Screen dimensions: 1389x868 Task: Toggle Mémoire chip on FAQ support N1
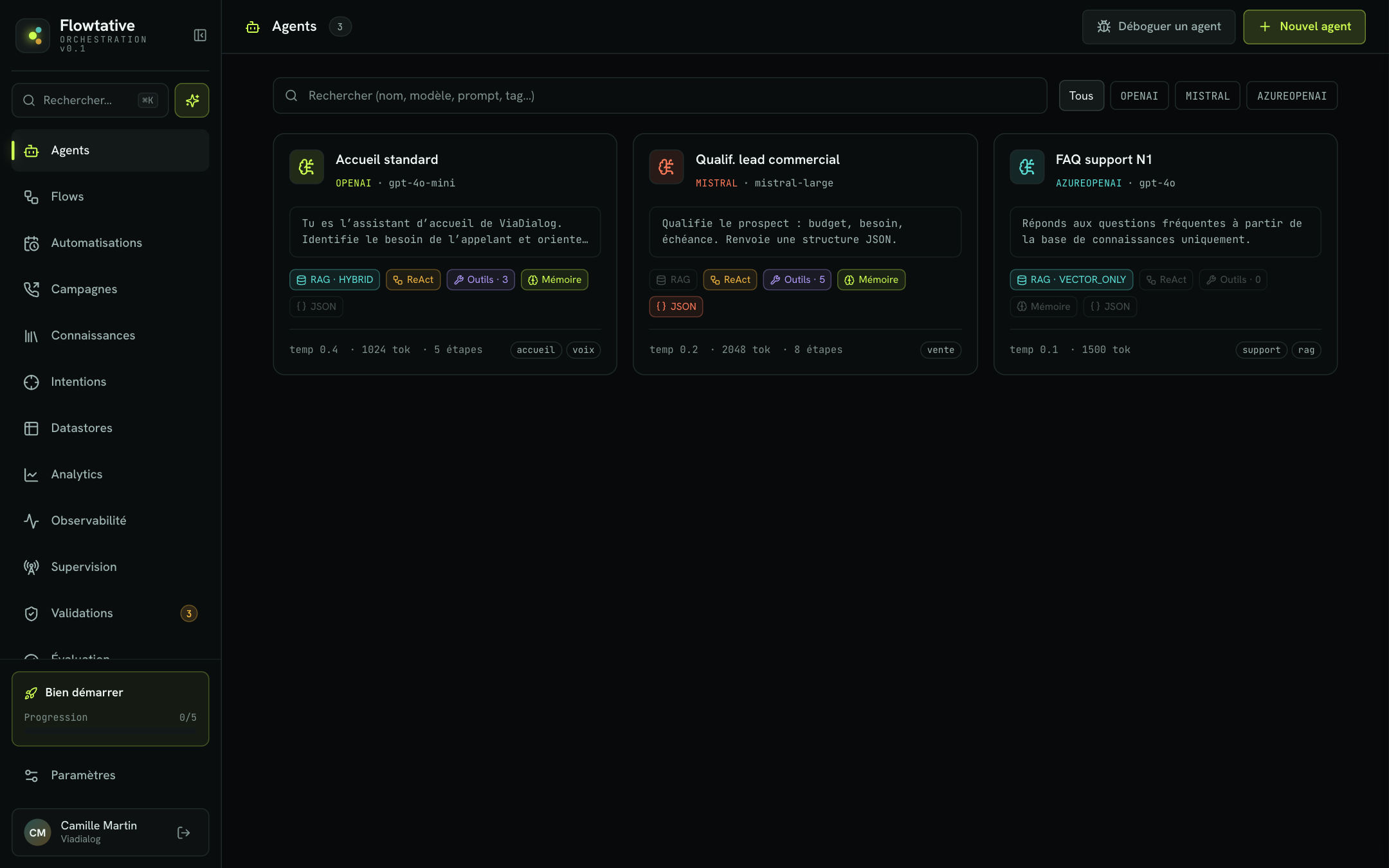coord(1043,307)
